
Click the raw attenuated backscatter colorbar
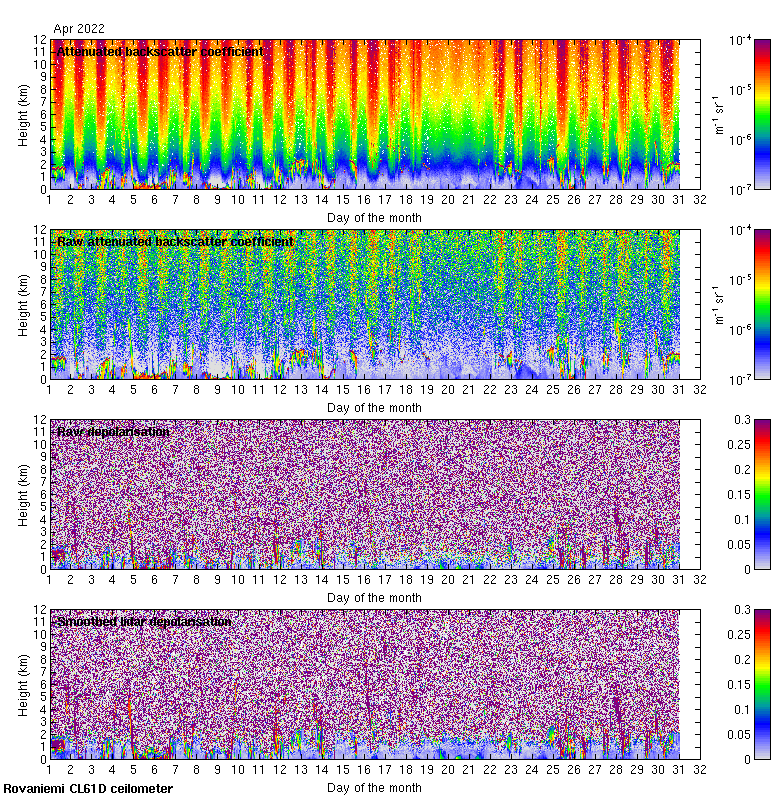762,305
